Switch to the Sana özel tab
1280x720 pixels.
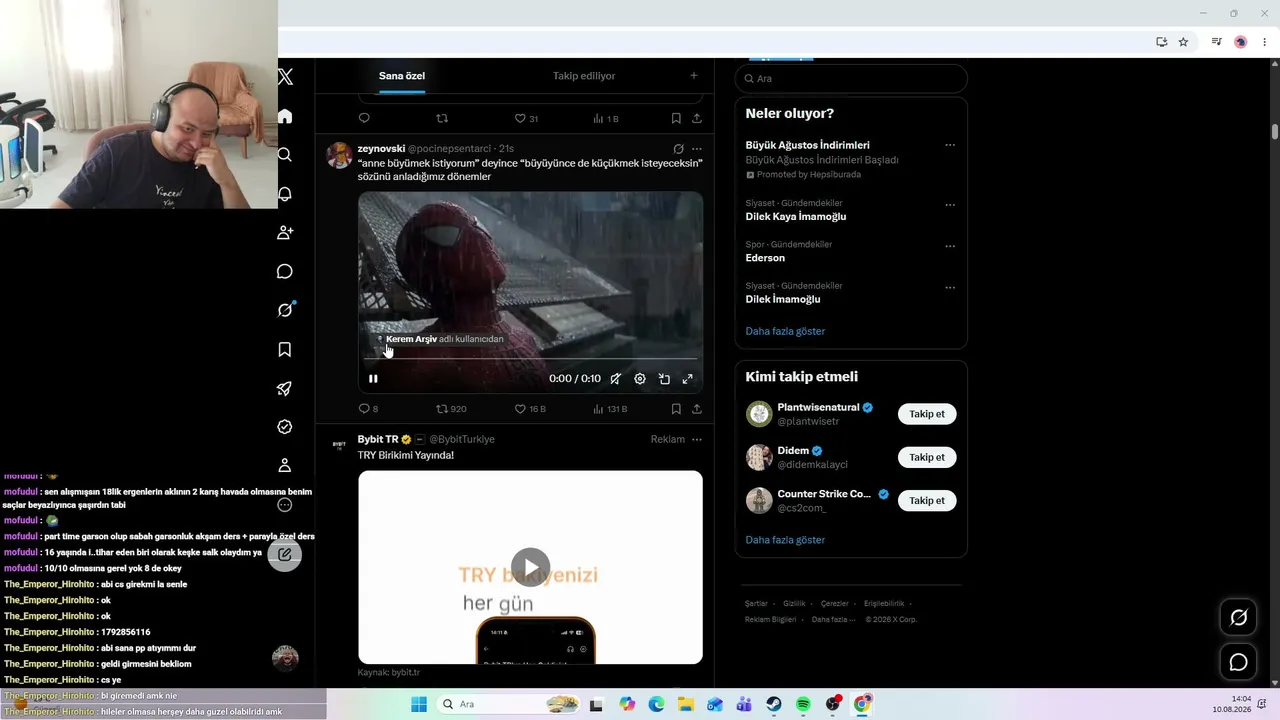click(x=402, y=76)
